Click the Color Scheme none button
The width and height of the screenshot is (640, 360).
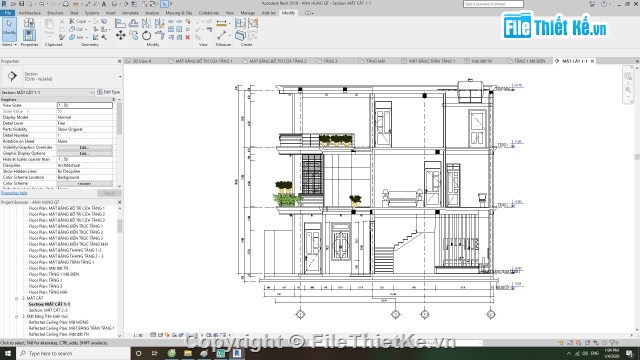click(x=84, y=184)
